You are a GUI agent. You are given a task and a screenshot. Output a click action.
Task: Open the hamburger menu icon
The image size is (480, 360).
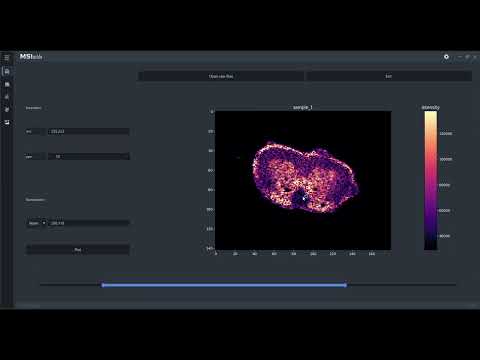(x=7, y=57)
